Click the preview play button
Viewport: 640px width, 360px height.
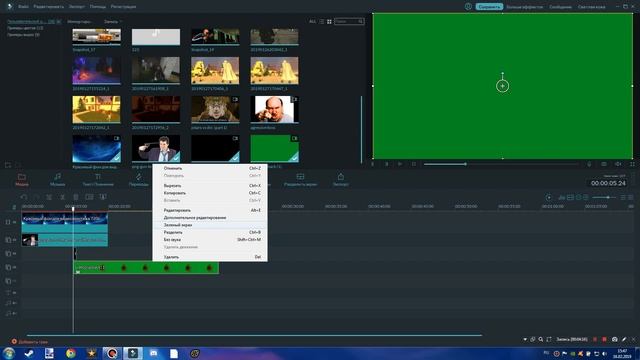(x=400, y=164)
